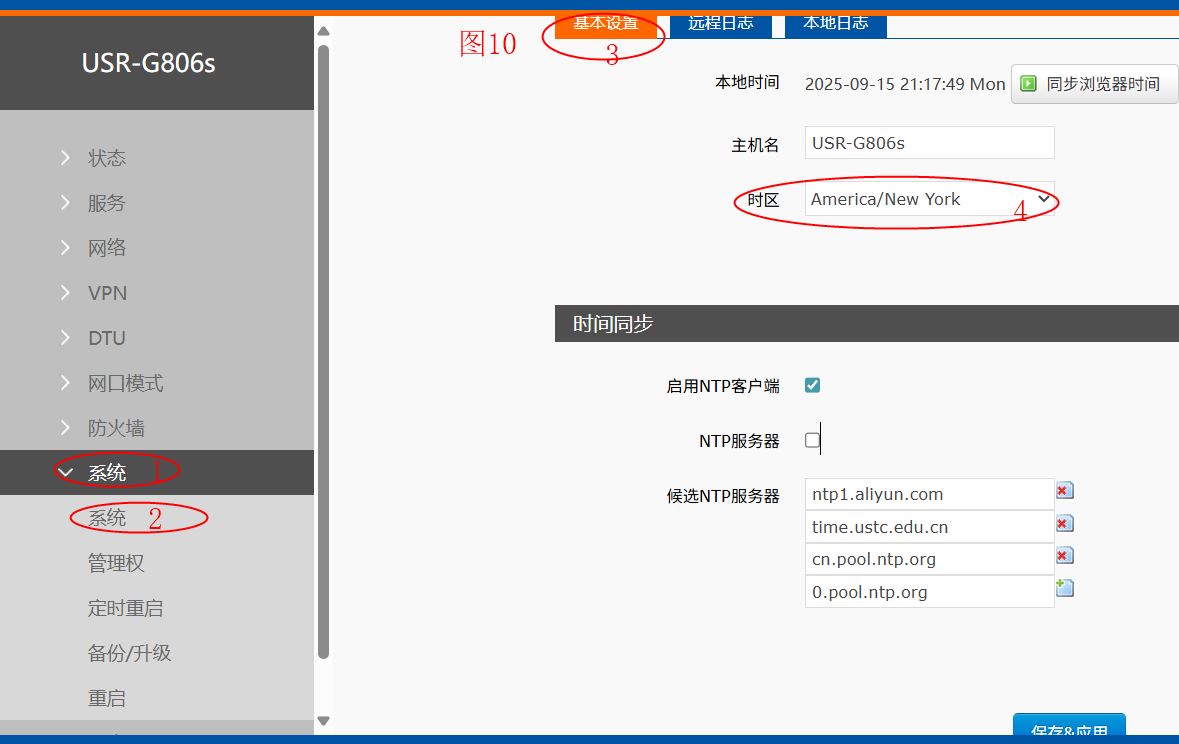The image size is (1179, 744).
Task: Click the sidebar scrollbar down arrow
Action: [x=323, y=721]
